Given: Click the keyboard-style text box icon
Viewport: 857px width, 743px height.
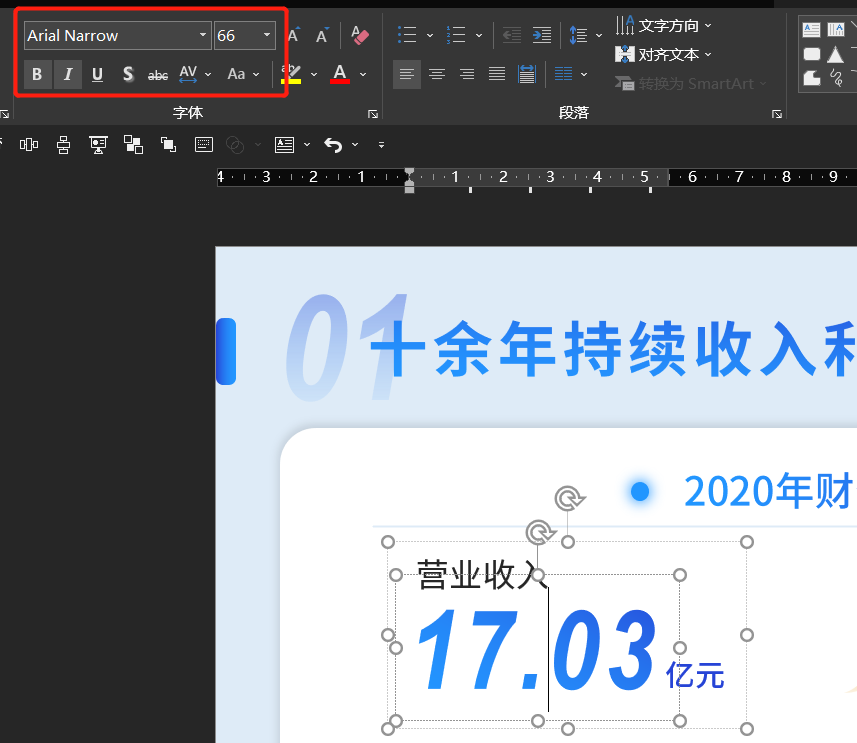Looking at the screenshot, I should tap(204, 145).
